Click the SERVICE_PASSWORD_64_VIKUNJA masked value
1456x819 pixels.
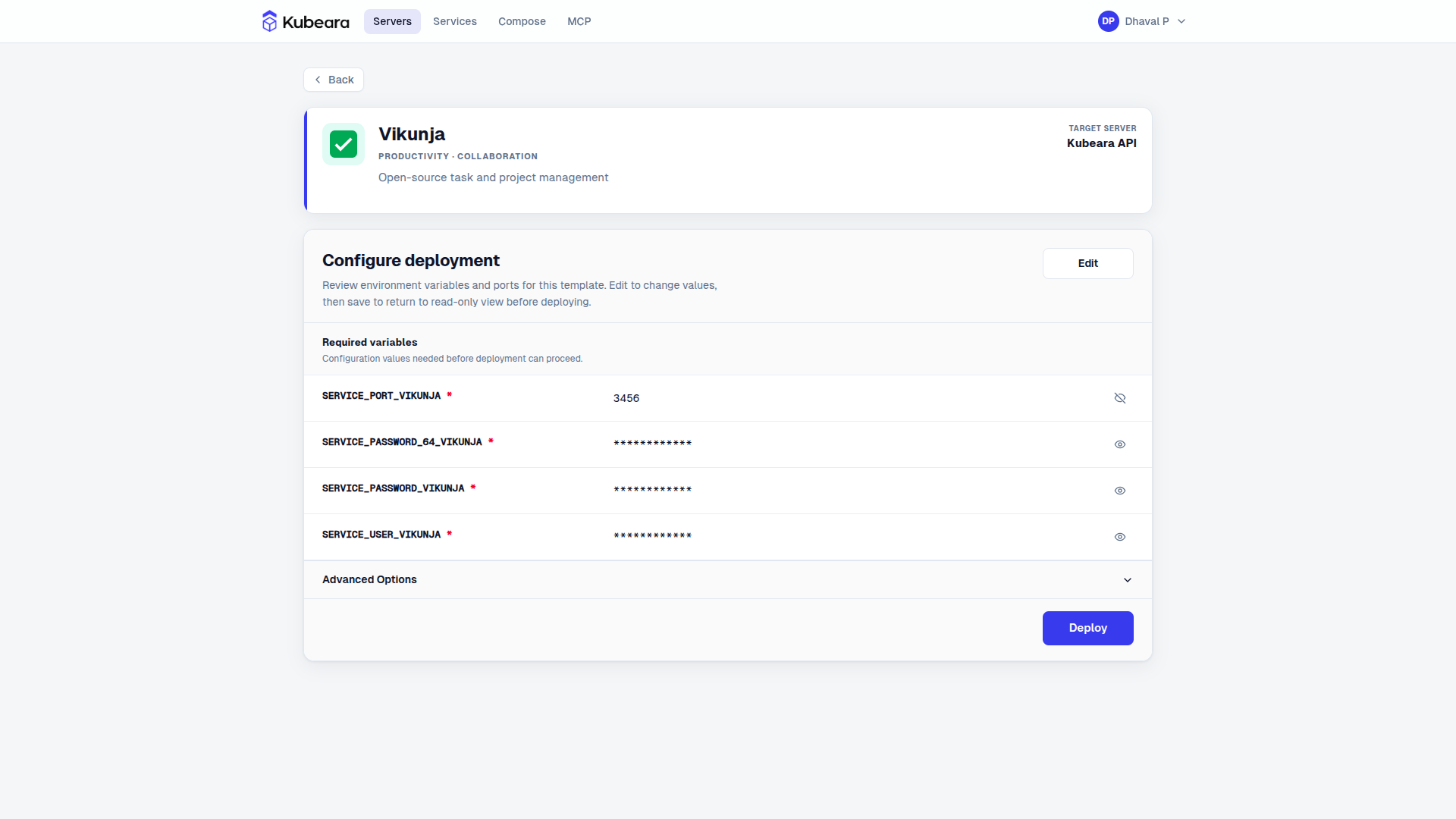click(x=653, y=444)
